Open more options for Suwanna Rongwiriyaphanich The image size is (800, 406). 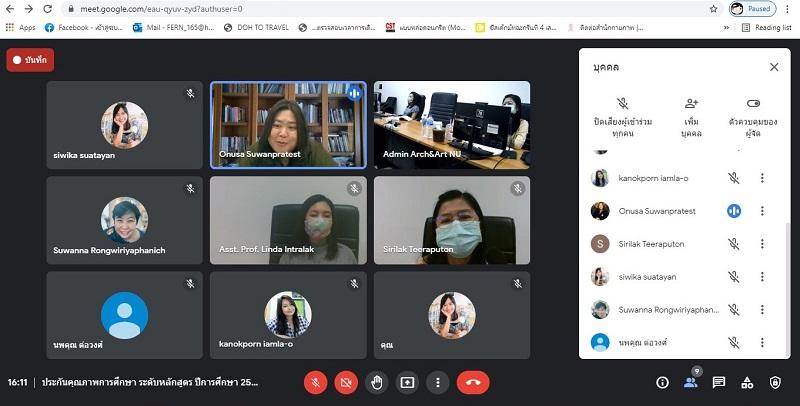click(762, 310)
